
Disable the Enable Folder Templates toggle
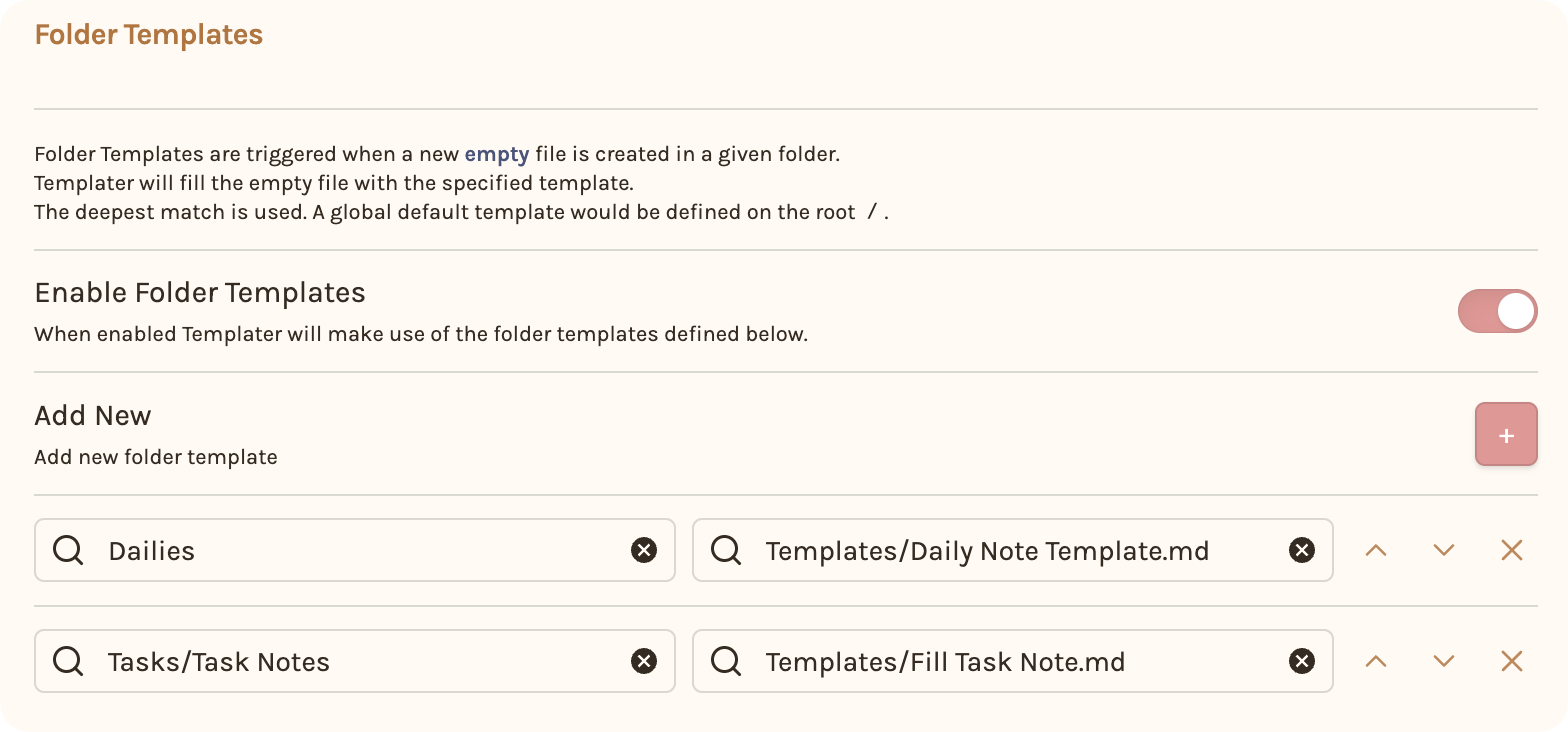[x=1497, y=311]
